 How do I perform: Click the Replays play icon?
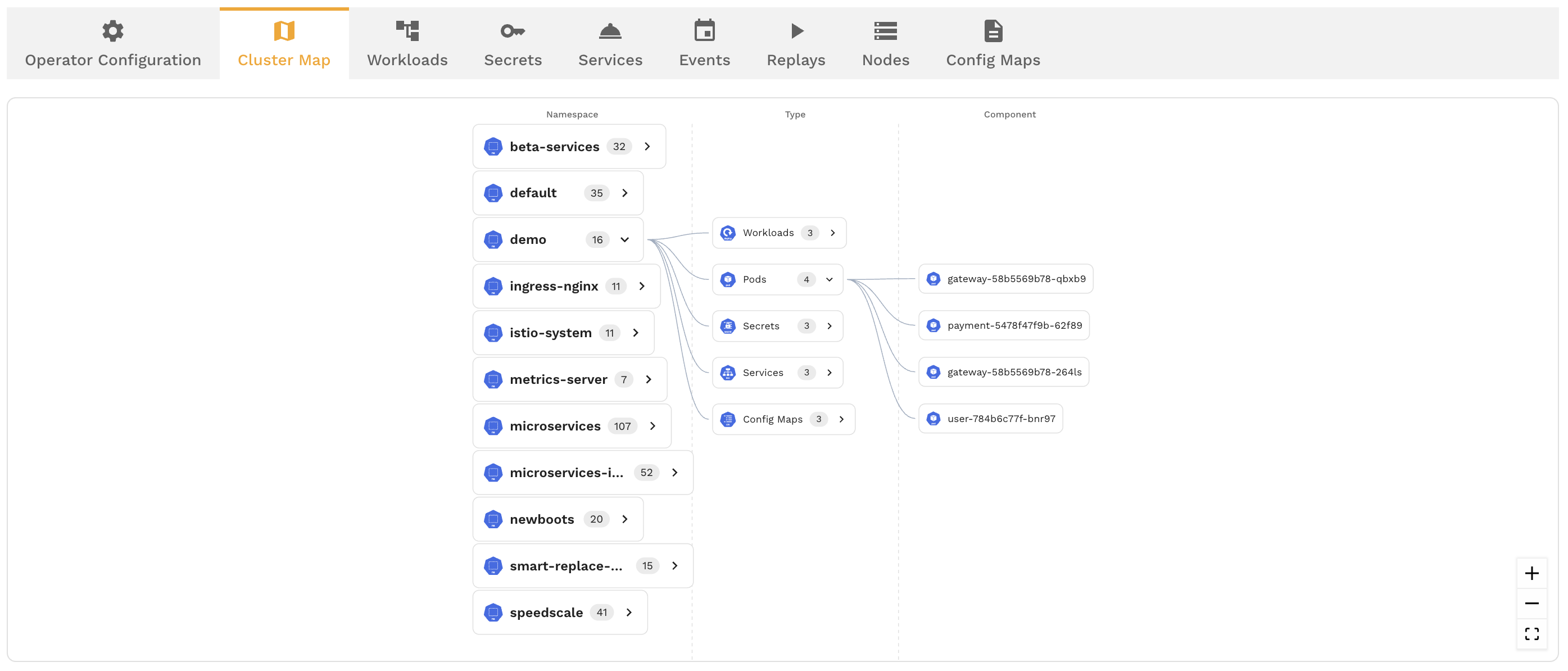point(796,30)
